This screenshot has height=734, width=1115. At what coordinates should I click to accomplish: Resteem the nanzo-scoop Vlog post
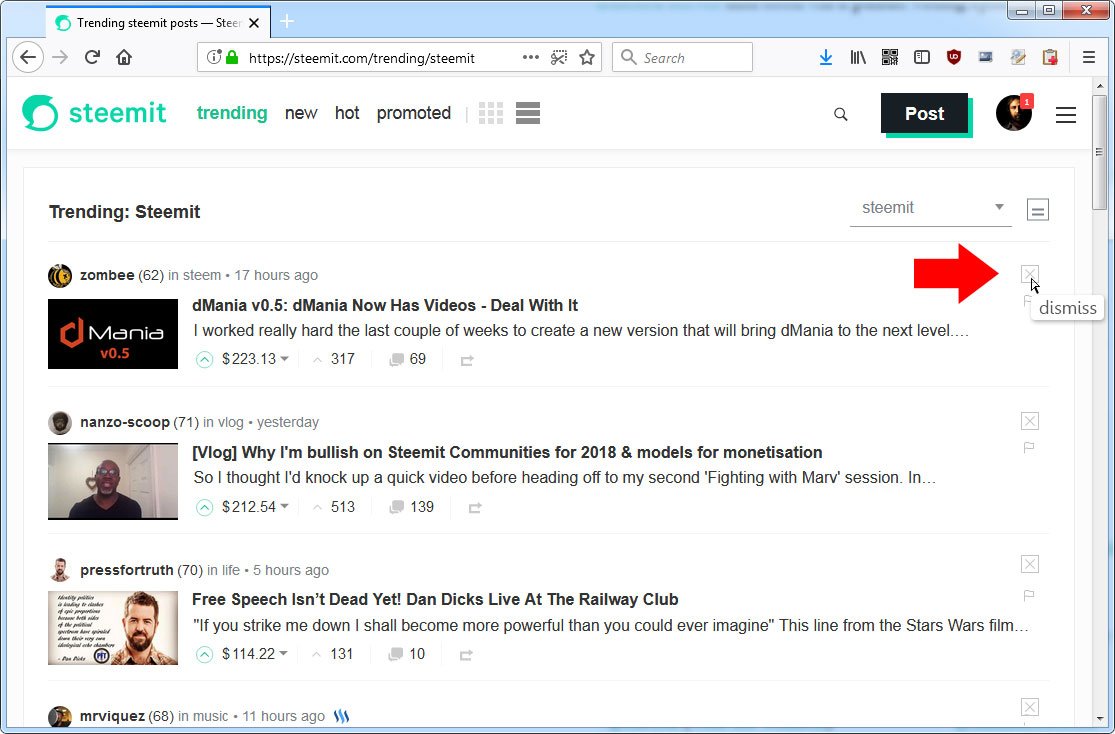click(x=475, y=508)
